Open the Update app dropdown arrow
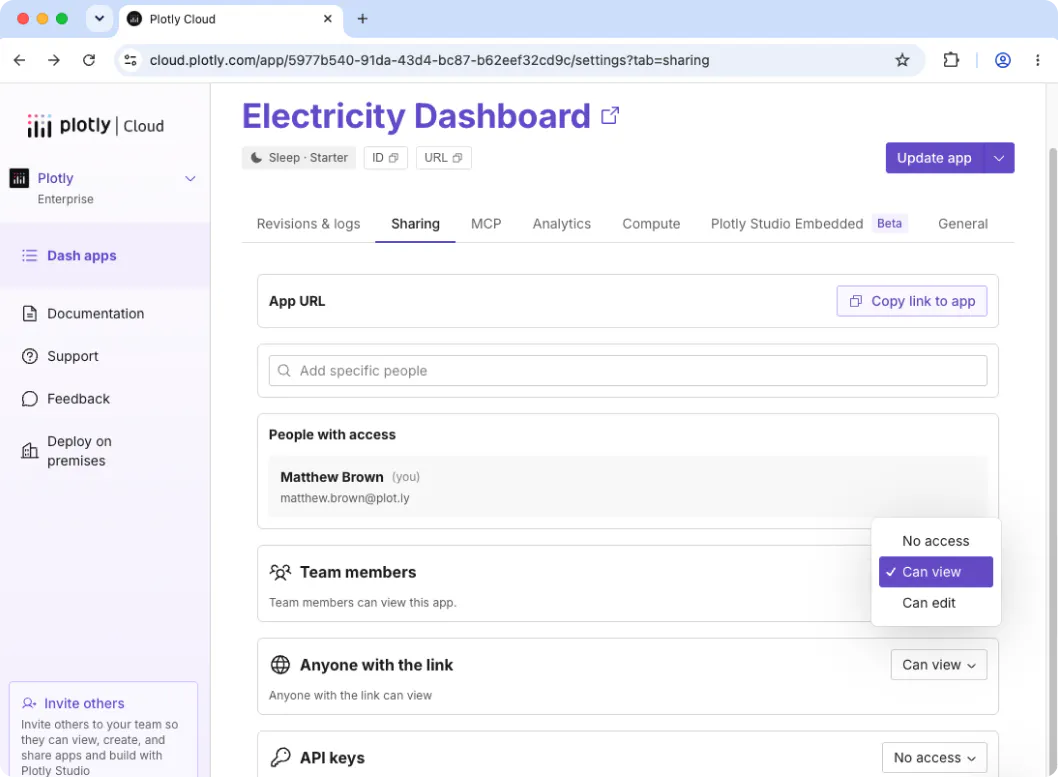1058x777 pixels. (x=999, y=158)
